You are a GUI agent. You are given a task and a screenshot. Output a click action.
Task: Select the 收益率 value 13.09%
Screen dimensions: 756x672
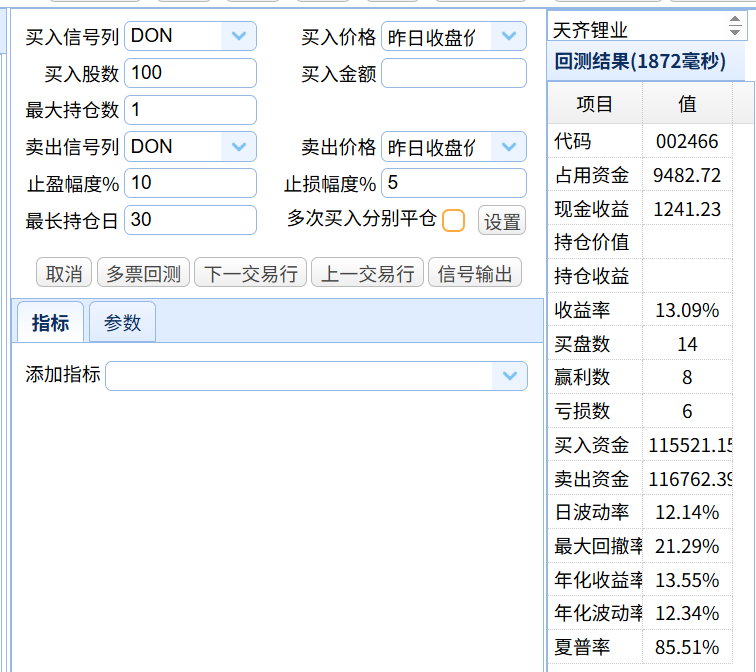[x=688, y=310]
